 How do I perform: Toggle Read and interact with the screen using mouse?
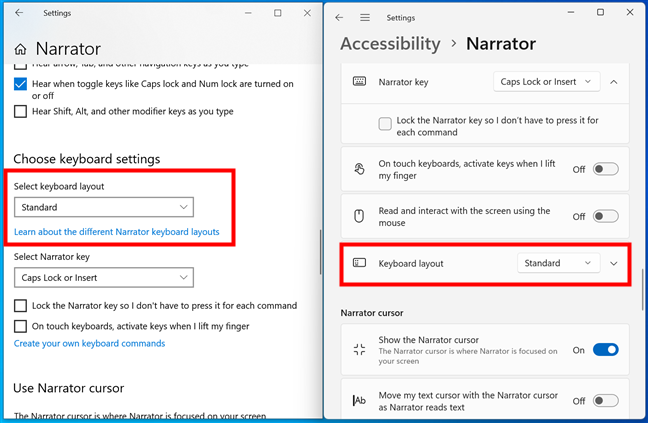[x=605, y=216]
